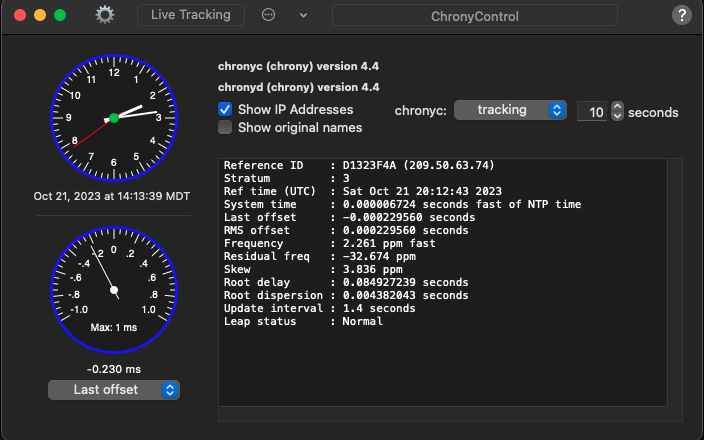Click the Root delay line

tap(346, 282)
